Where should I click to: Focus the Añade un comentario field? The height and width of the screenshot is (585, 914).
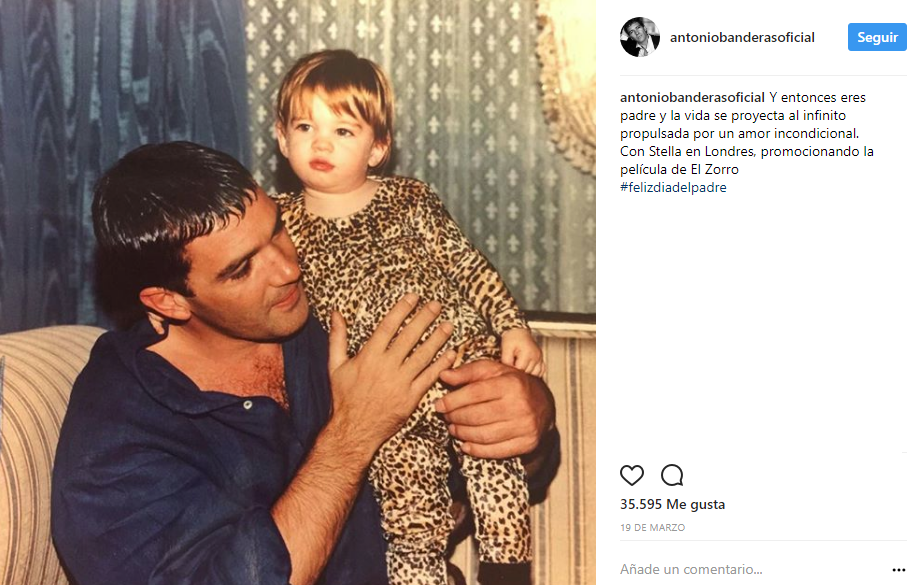point(752,569)
